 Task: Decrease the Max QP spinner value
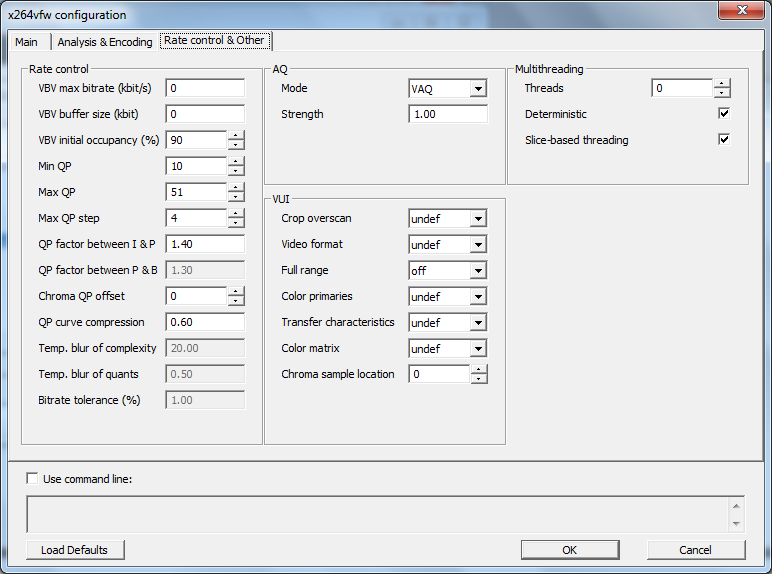[x=236, y=197]
